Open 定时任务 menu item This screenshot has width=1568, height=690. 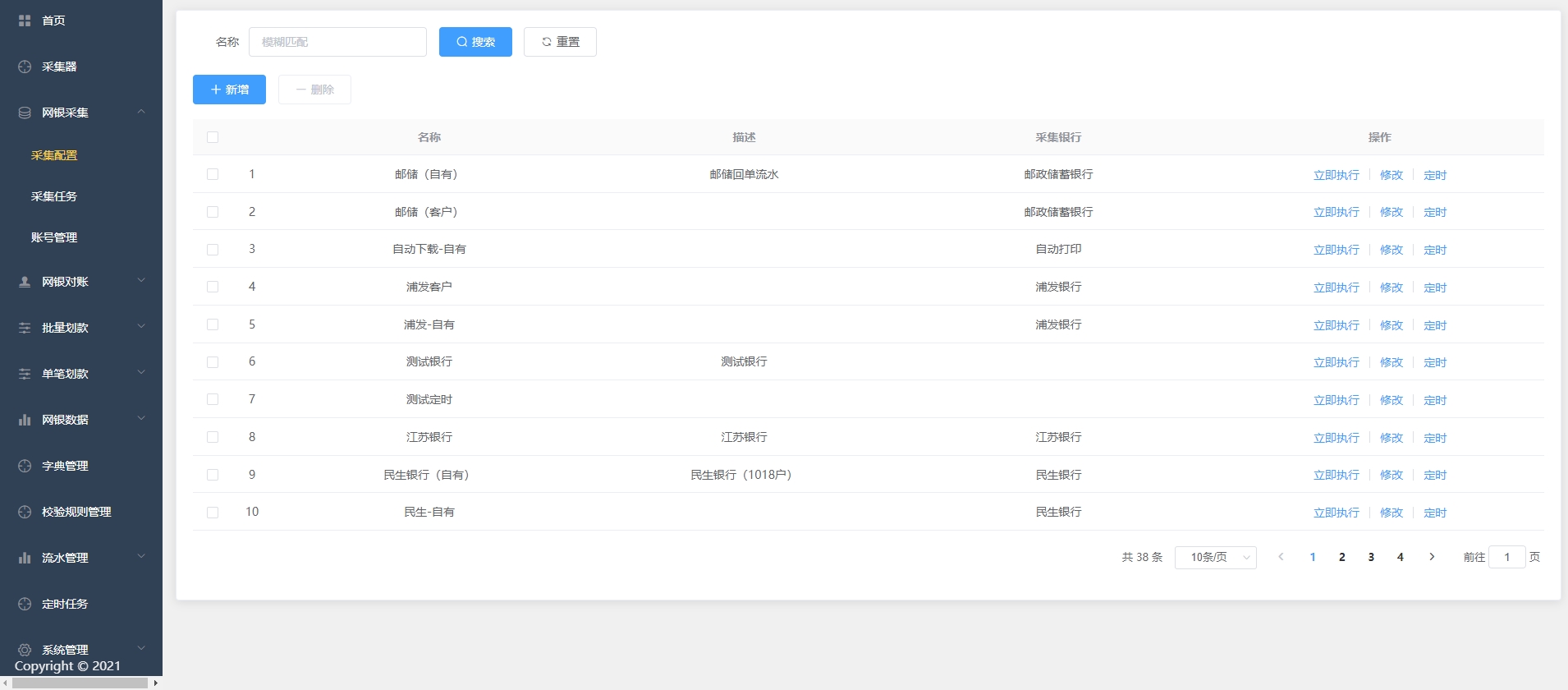tap(65, 604)
